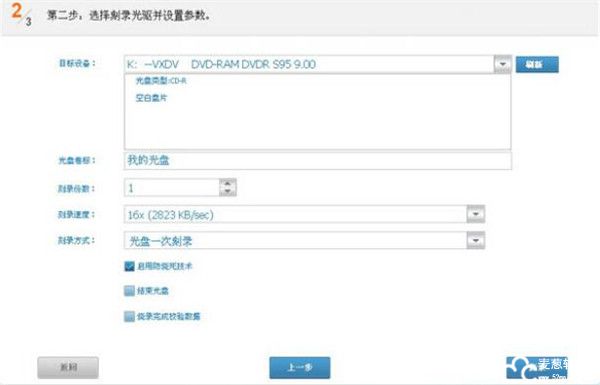This screenshot has width=600, height=385.
Task: Uncheck the enabled burn-proof technology checkbox
Action: point(129,266)
